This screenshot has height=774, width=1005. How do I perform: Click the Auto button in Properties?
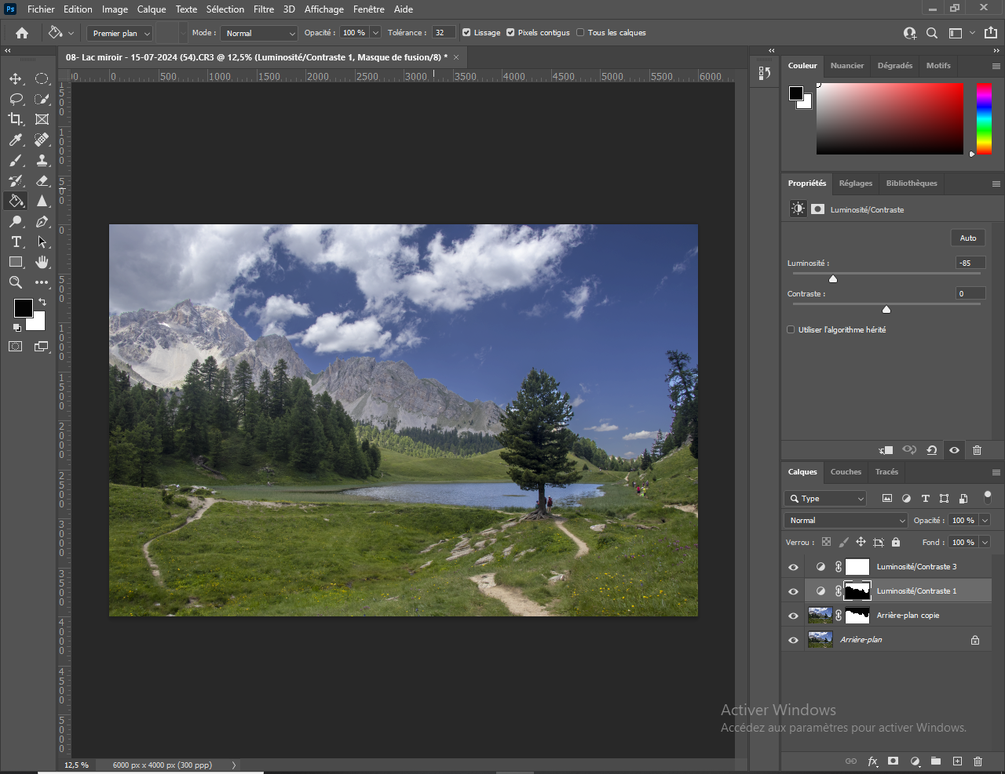click(968, 238)
